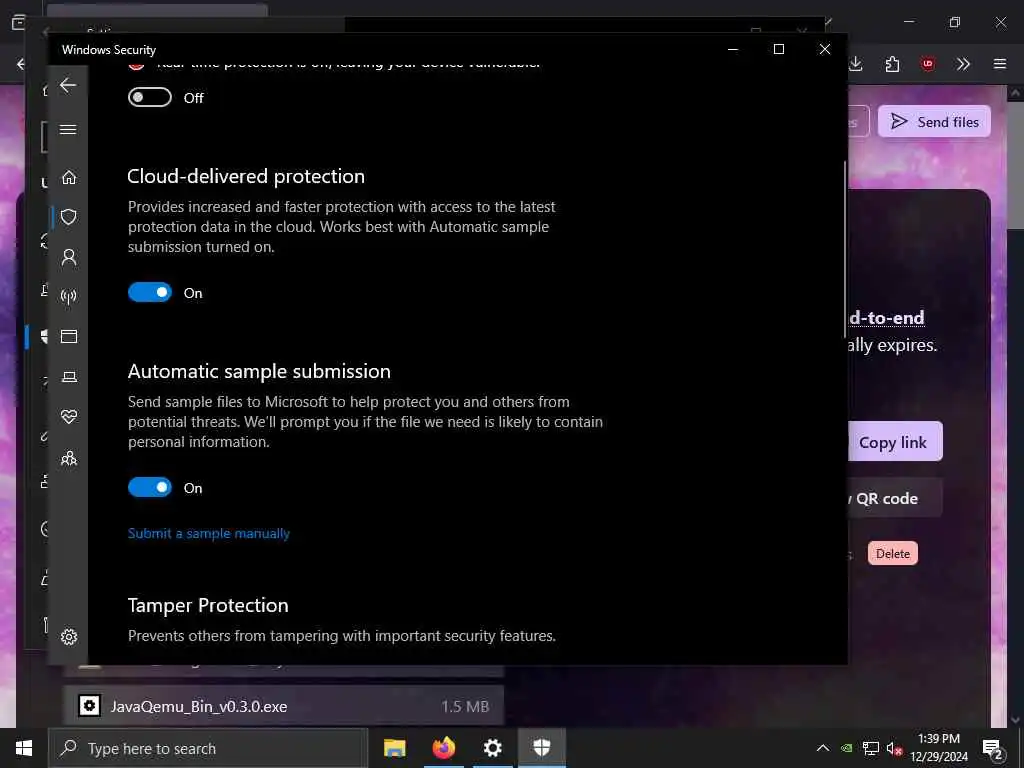1024x768 pixels.
Task: Show hidden system tray icons
Action: [823, 748]
